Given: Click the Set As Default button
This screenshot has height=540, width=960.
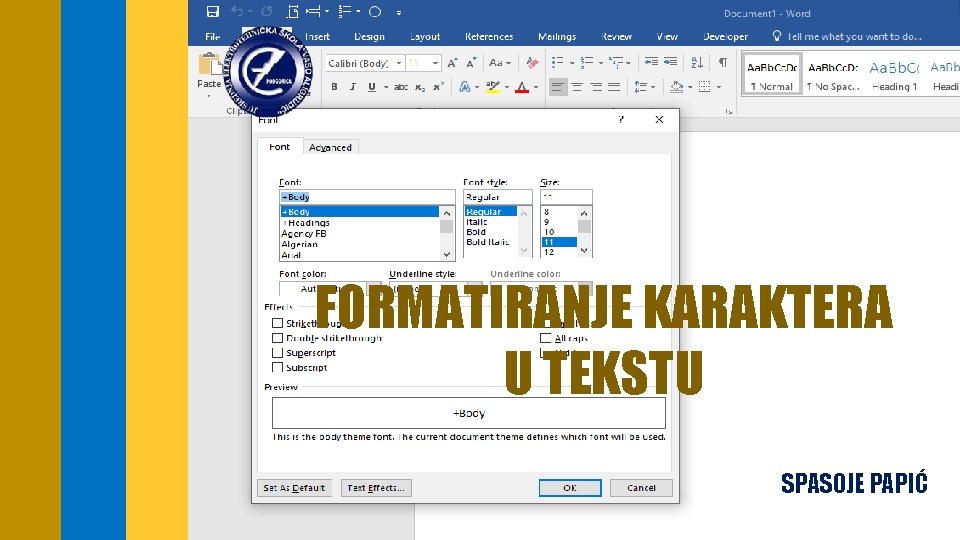Looking at the screenshot, I should pos(294,488).
